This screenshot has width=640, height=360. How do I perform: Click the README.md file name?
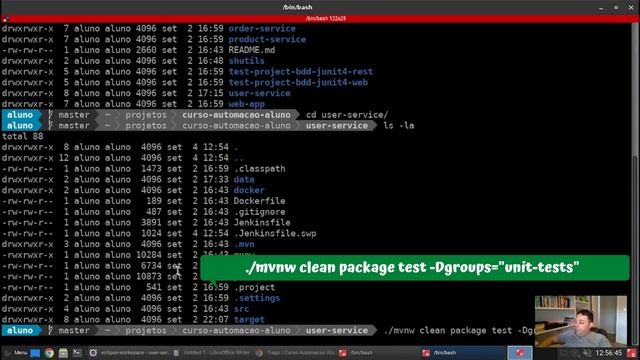pyautogui.click(x=251, y=50)
